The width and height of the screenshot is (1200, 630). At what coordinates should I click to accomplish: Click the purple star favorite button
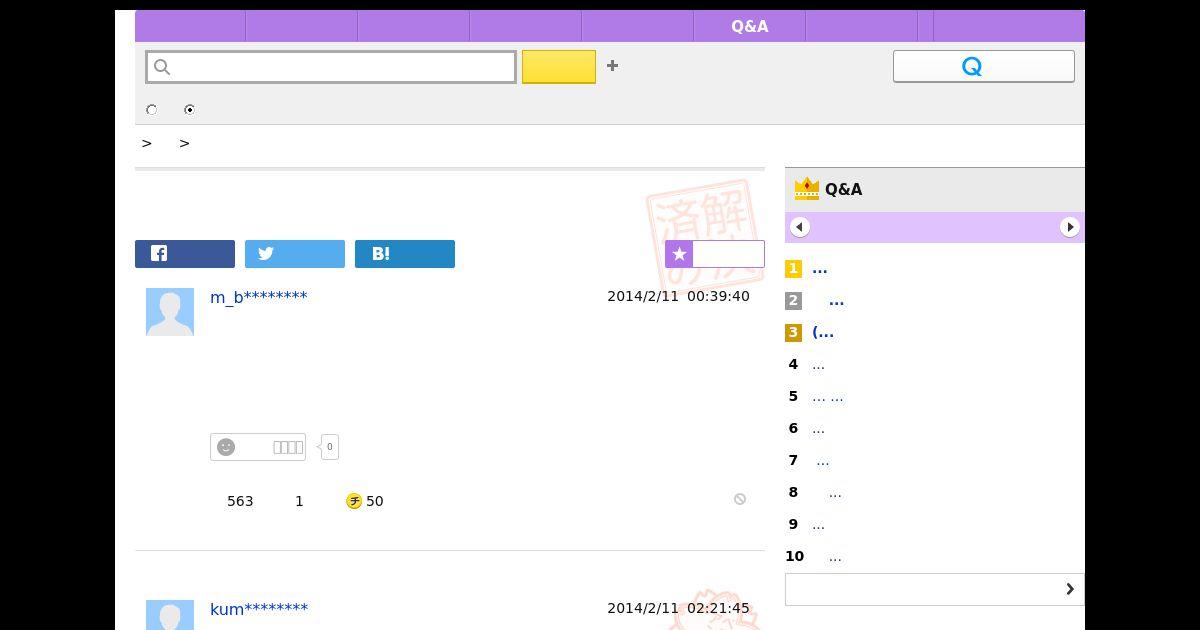click(x=715, y=254)
